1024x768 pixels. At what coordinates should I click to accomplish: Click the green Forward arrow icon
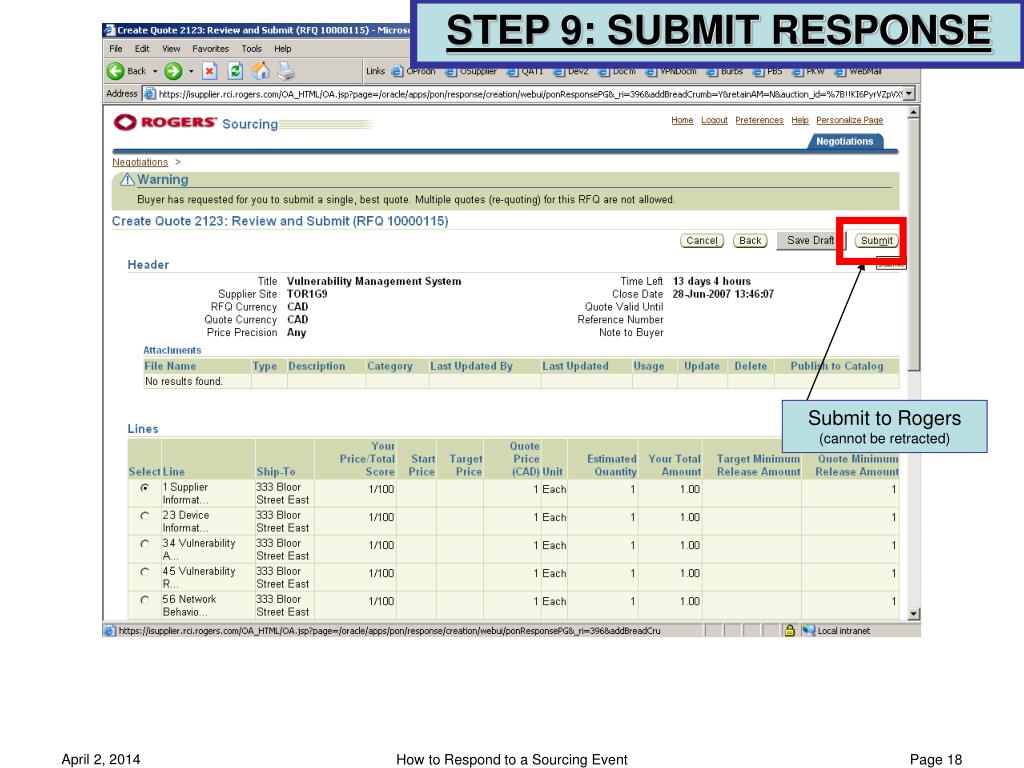(173, 71)
